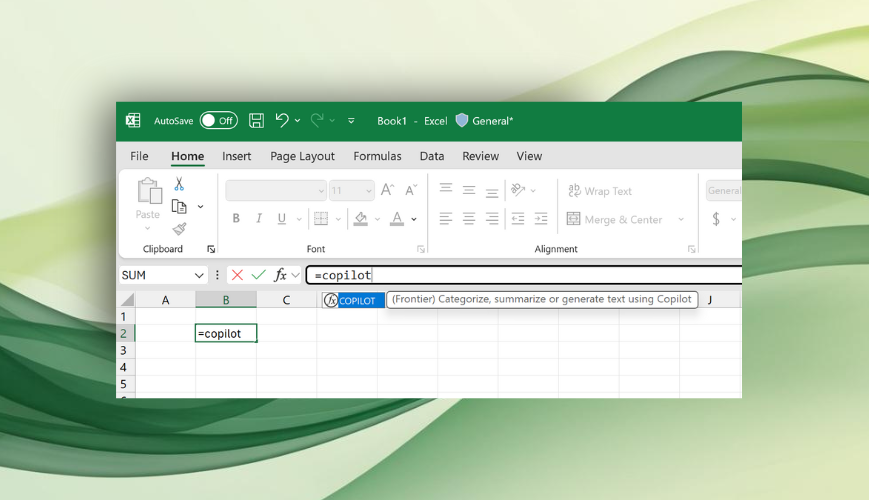Open the Name Box dropdown showing SUM
Viewport: 869px width, 500px height.
199,275
